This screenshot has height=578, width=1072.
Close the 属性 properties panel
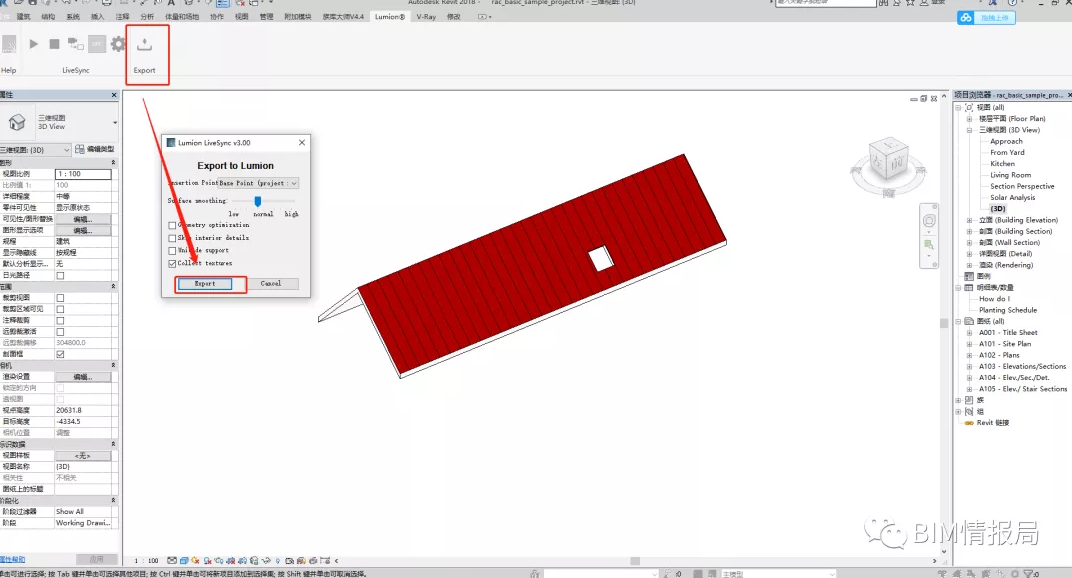tap(114, 95)
